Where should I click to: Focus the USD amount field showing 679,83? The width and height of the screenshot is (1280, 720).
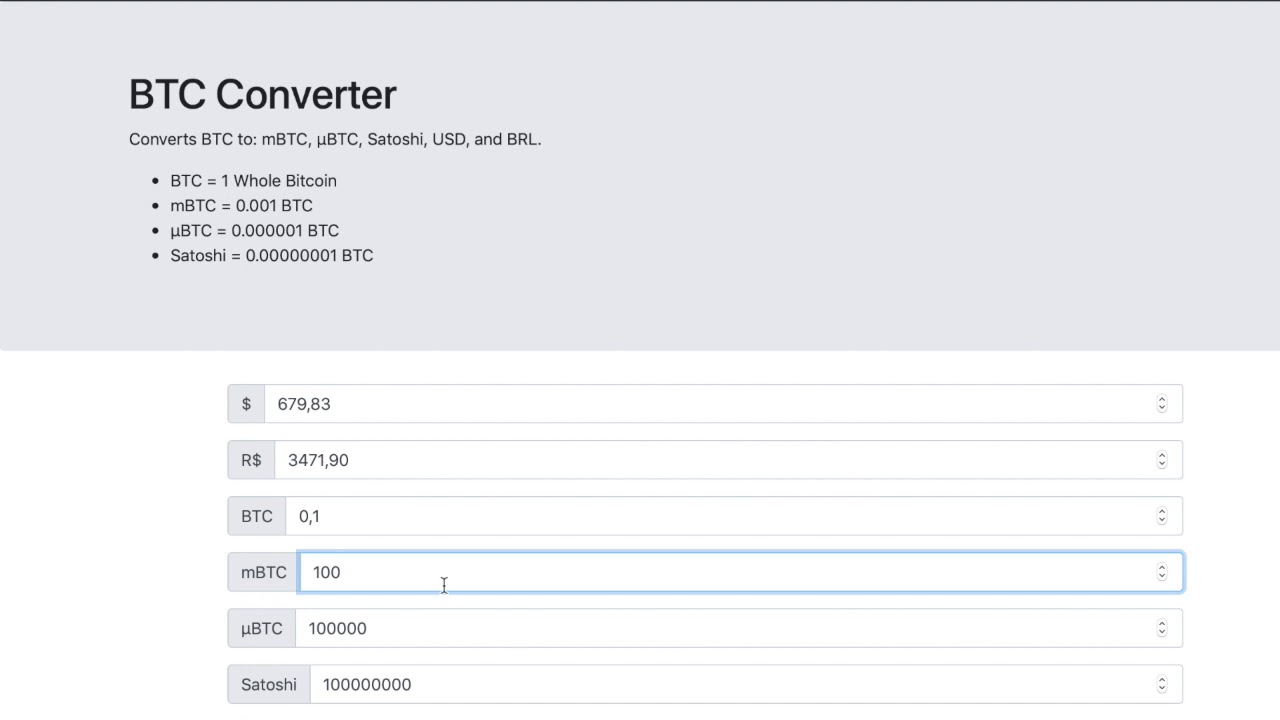pos(700,404)
